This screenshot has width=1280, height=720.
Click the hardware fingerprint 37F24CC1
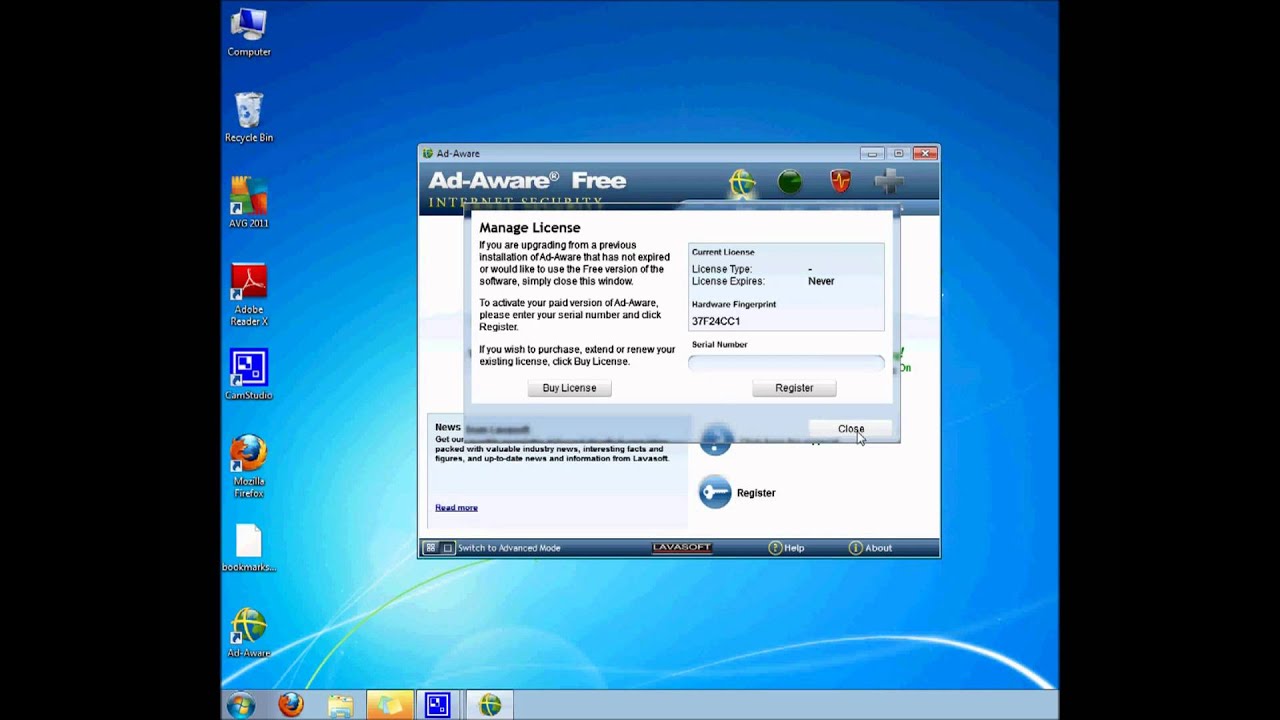coord(716,322)
